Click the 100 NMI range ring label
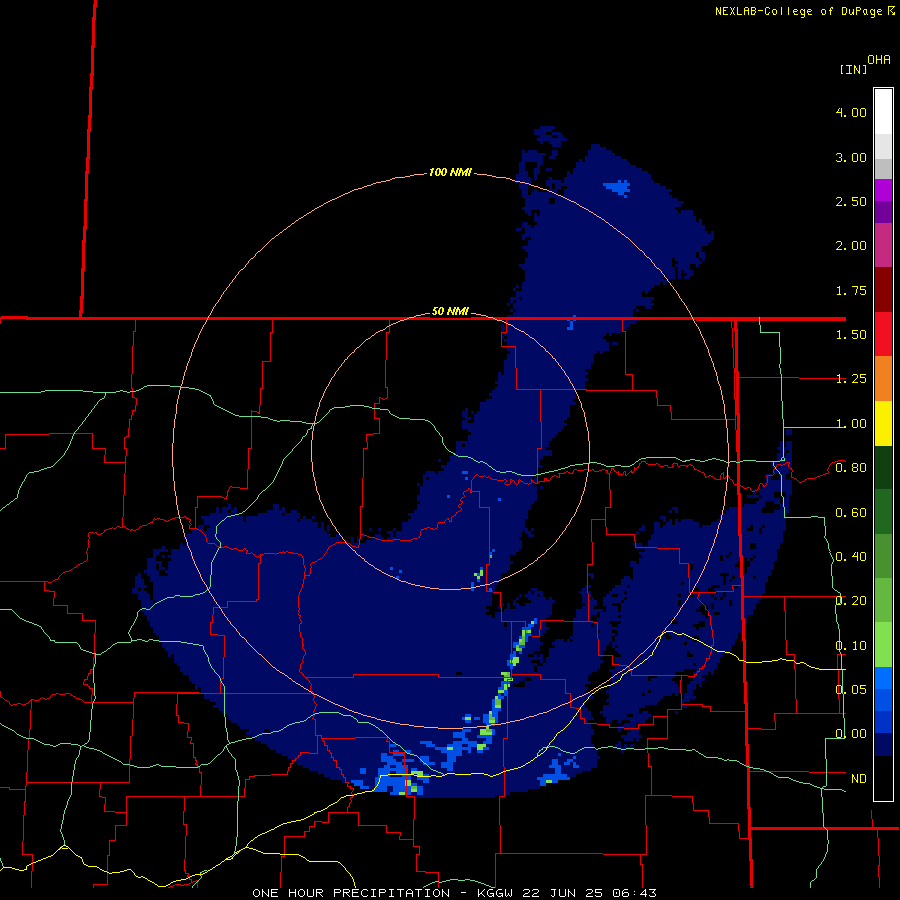Screen dimensions: 900x900 (x=450, y=172)
